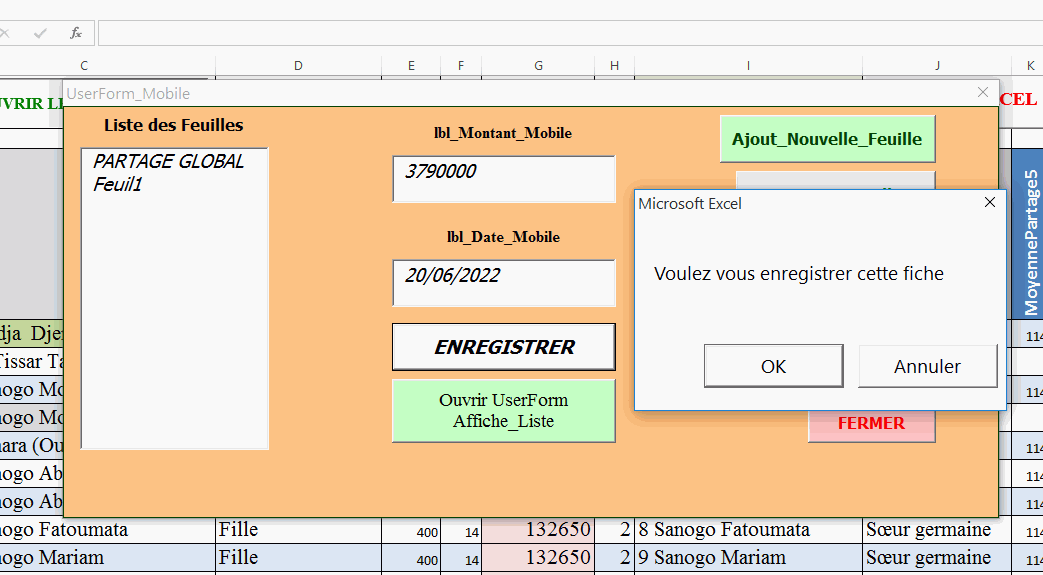1043x575 pixels.
Task: Click Ouvrir UserForm Affiche_Liste button
Action: click(503, 410)
